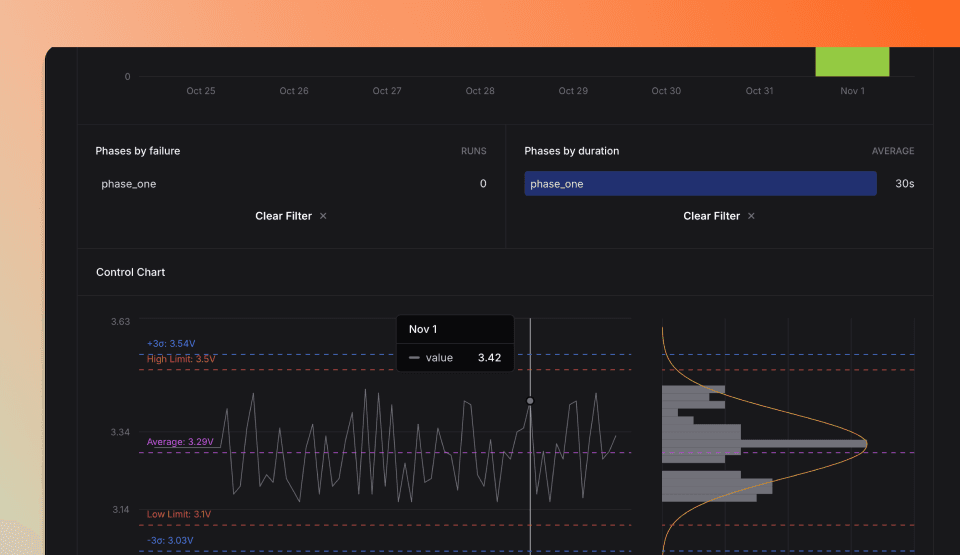Click the green Nov 1 bar
The width and height of the screenshot is (960, 555).
click(852, 61)
